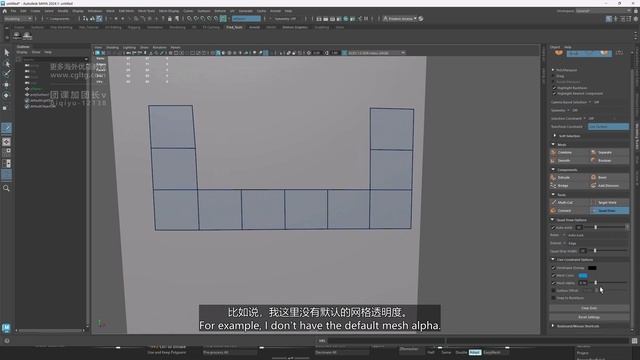Enable the Surface Offset checkbox

point(553,291)
